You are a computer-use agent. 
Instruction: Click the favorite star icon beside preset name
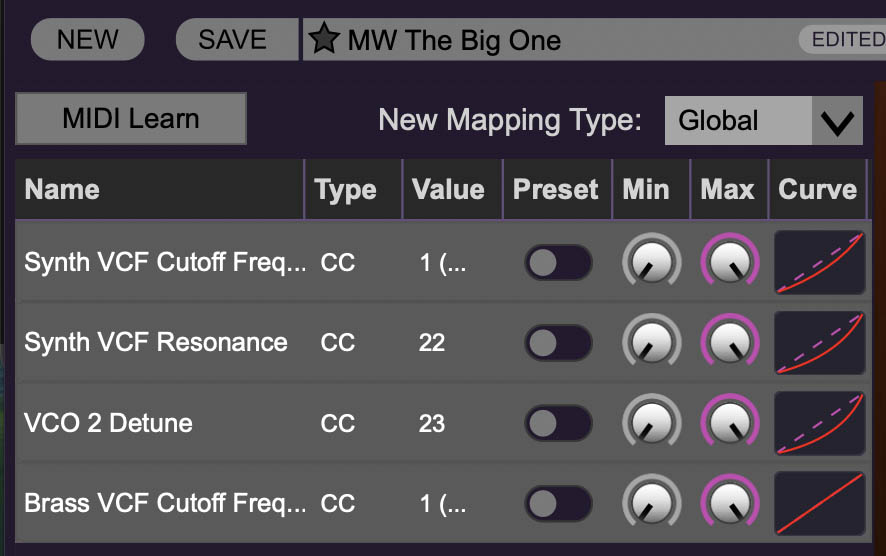tap(323, 40)
